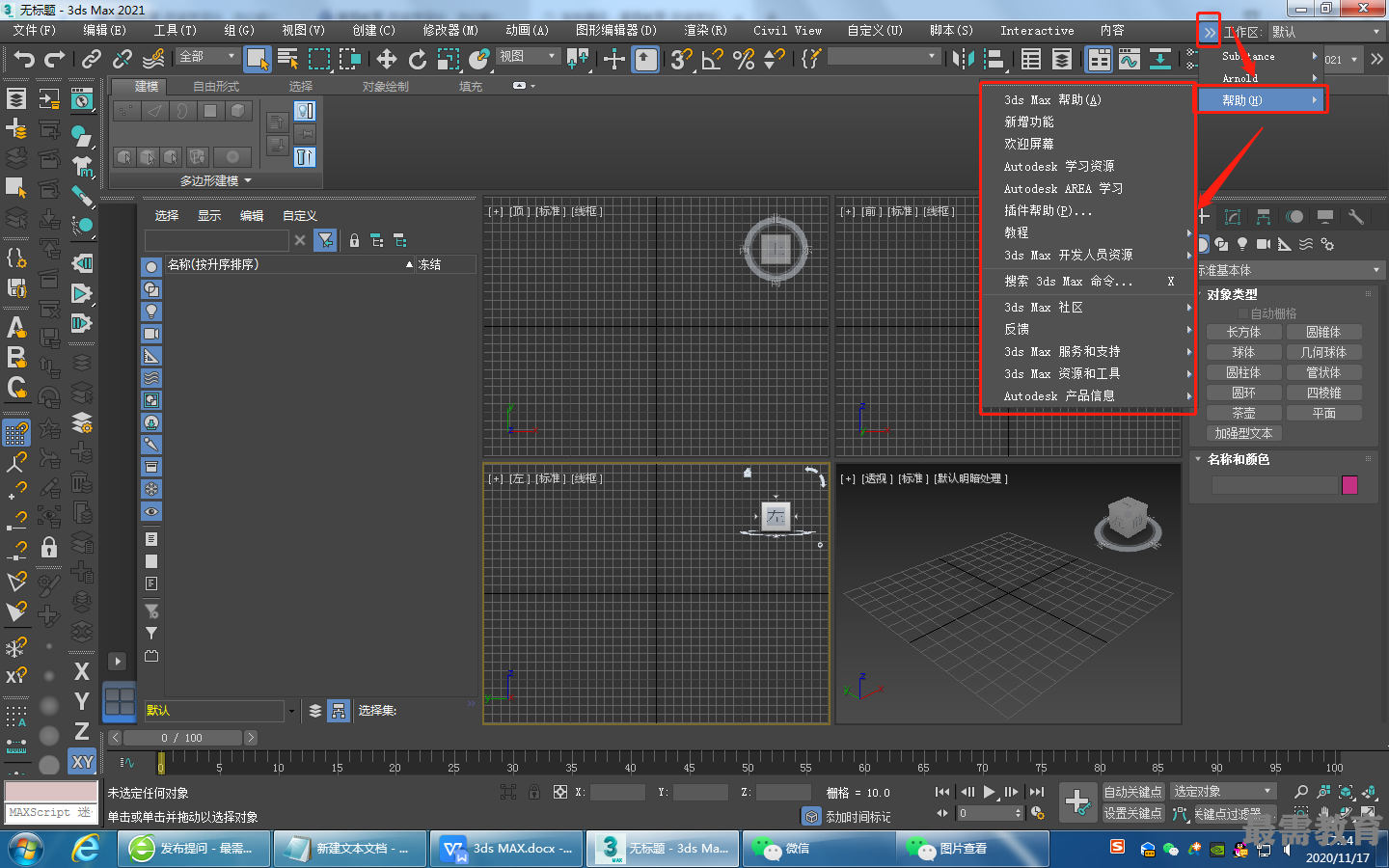Image resolution: width=1389 pixels, height=868 pixels.
Task: Open the Utilities wrench tab
Action: pyautogui.click(x=1356, y=217)
